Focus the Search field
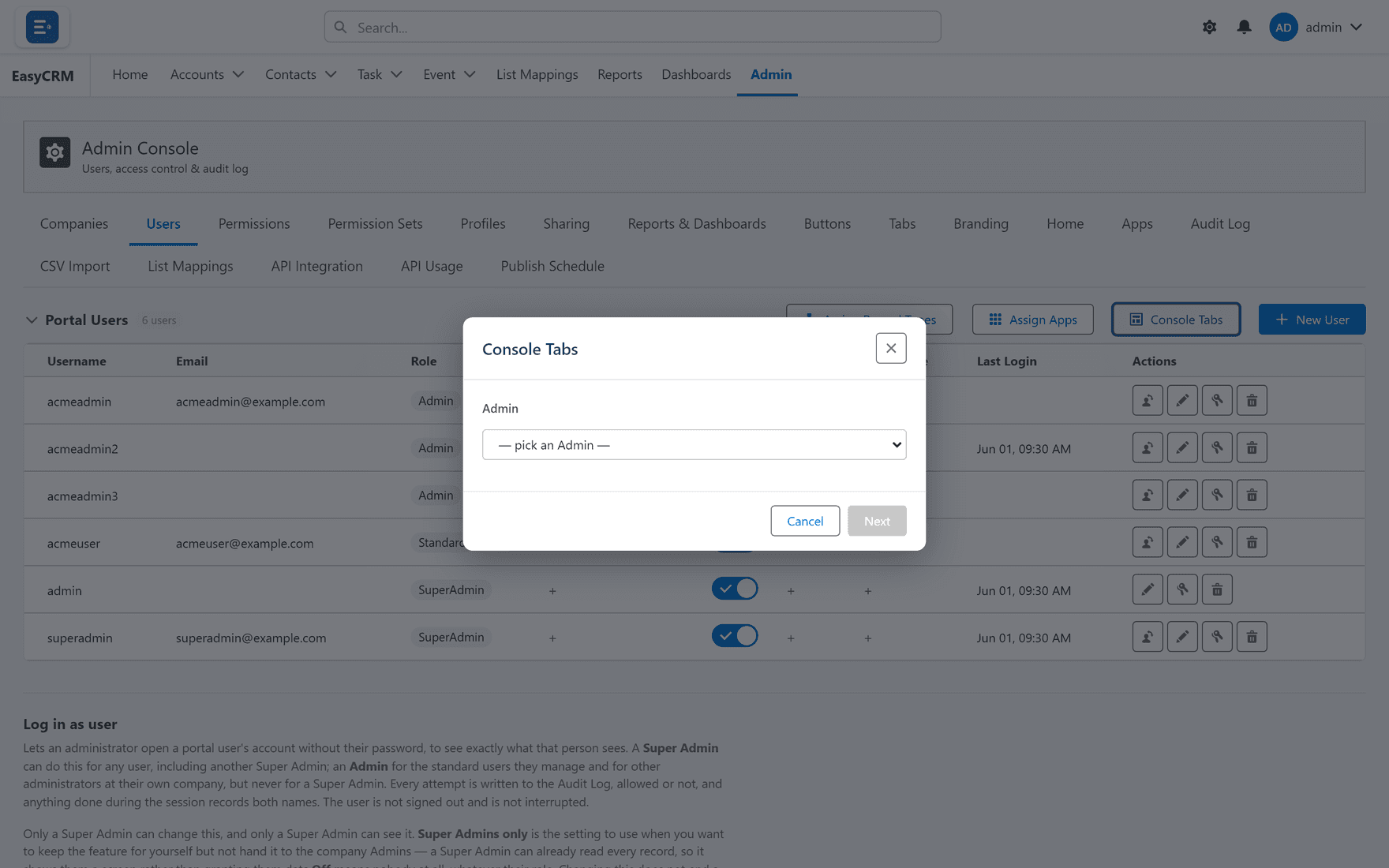This screenshot has height=868, width=1389. point(632,27)
